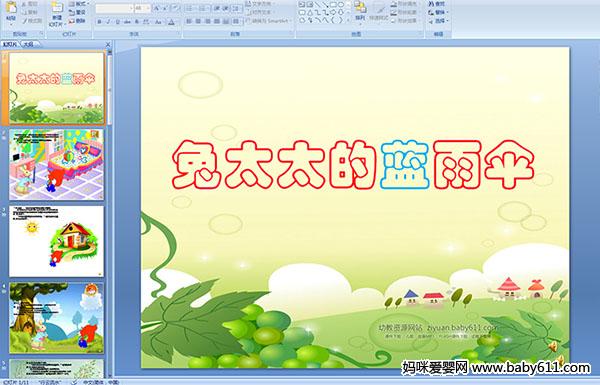
Task: Toggle Italic formatting
Action: [x=108, y=22]
